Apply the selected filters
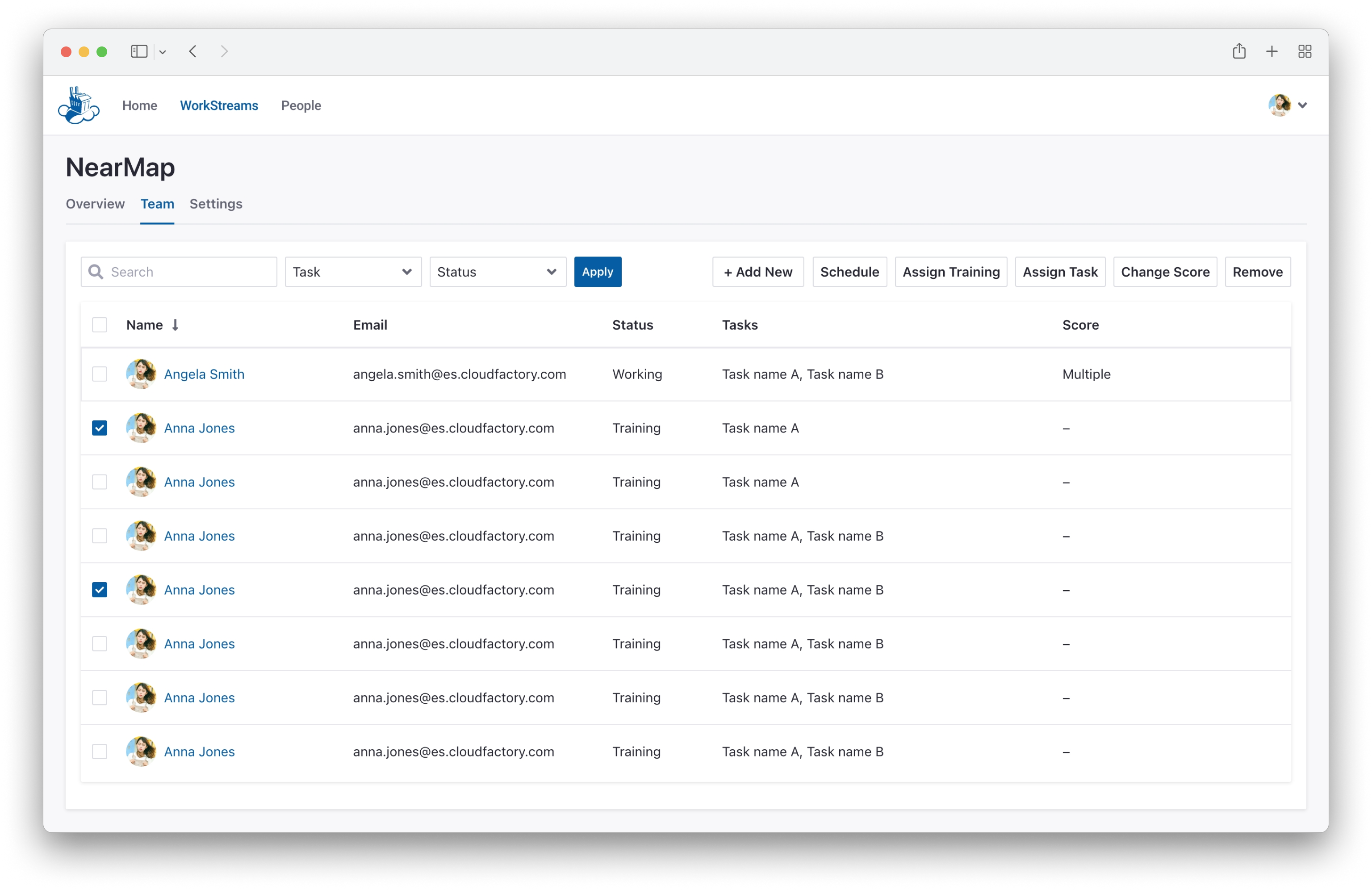This screenshot has width=1372, height=890. click(598, 272)
